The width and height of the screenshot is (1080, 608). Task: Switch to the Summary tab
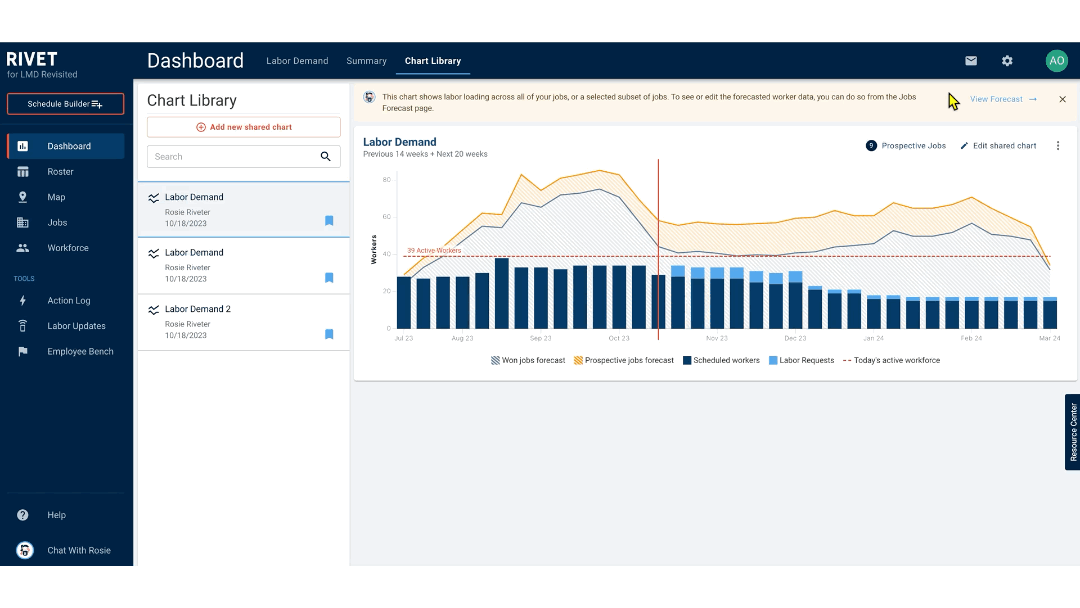[366, 60]
